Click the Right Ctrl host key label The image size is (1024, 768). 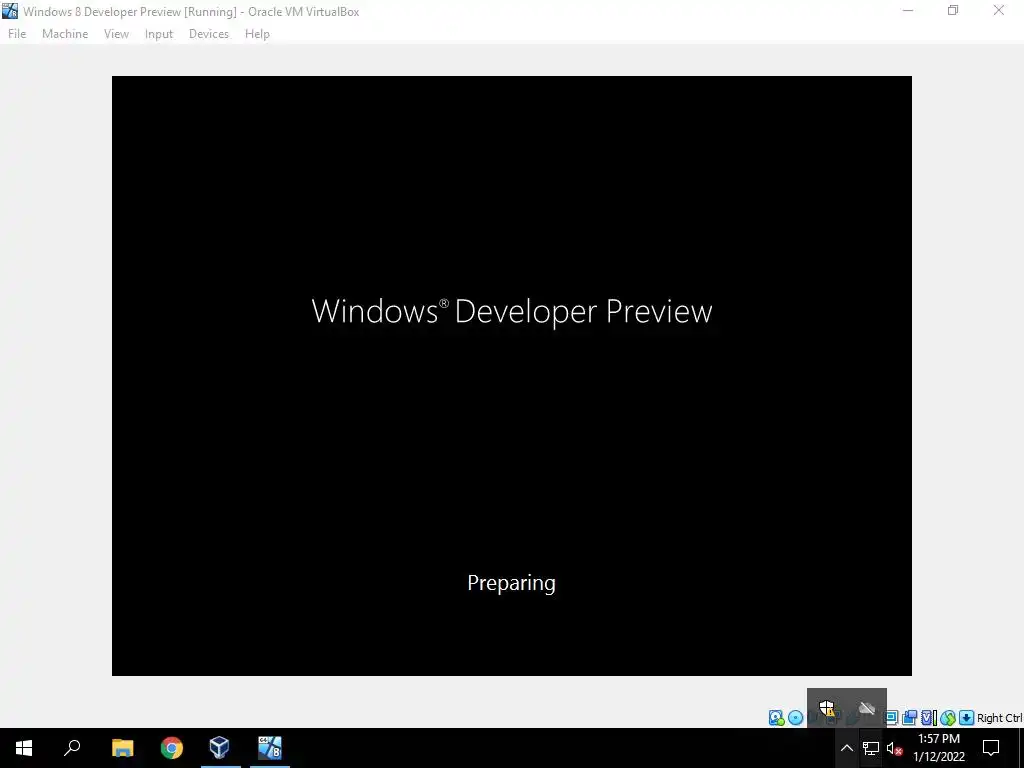coord(999,718)
